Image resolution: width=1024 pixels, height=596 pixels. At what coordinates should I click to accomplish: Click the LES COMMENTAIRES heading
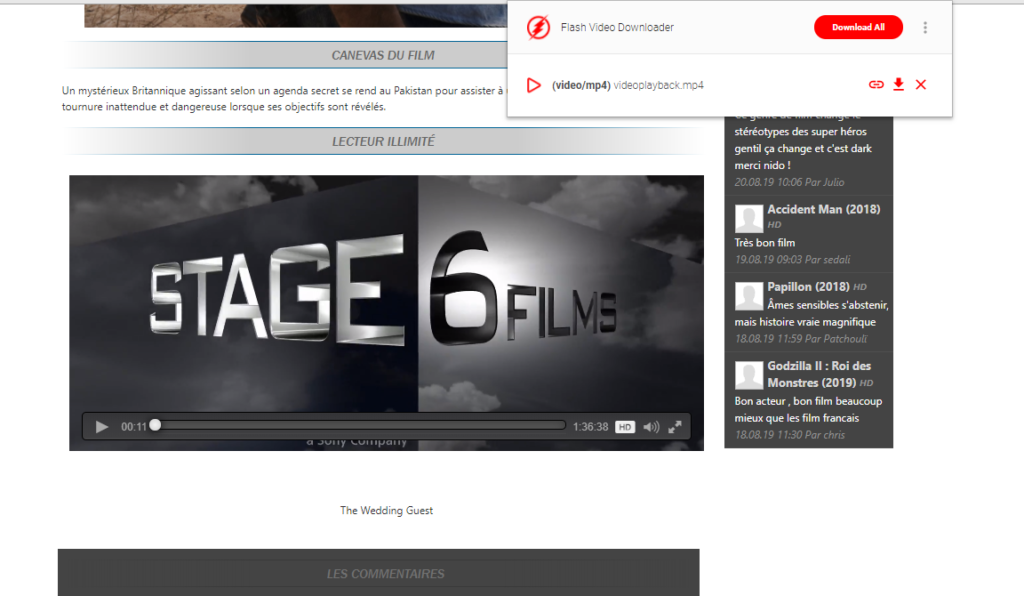[x=385, y=574]
